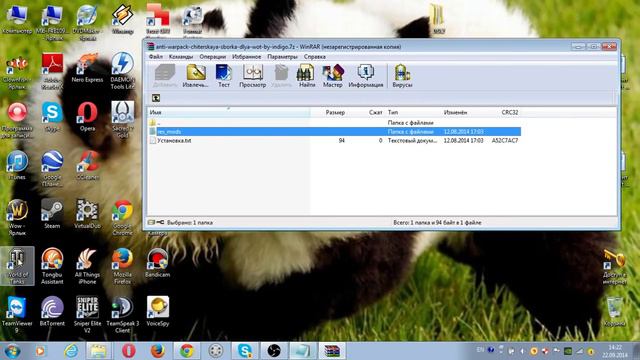640x360 pixels.
Task: Launch the Wizard toolbar icon
Action: coord(333,76)
